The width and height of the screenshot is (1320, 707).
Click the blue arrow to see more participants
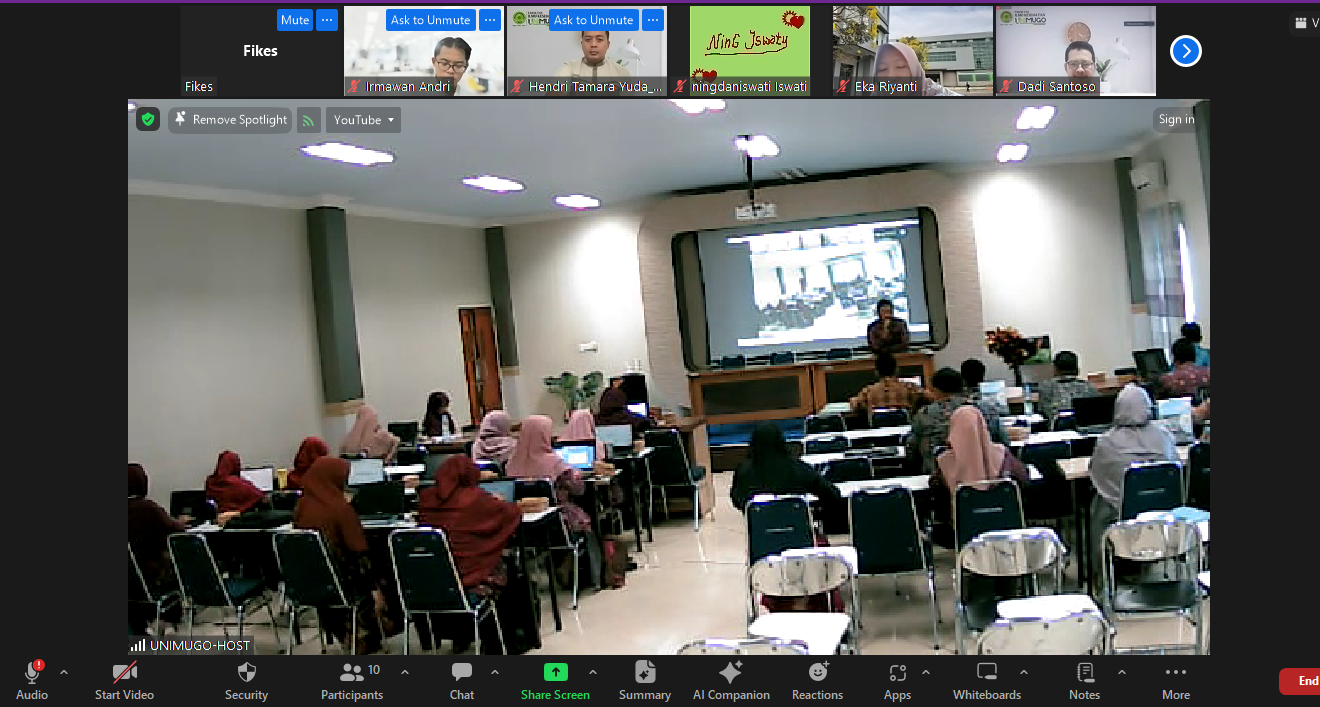(x=1185, y=50)
